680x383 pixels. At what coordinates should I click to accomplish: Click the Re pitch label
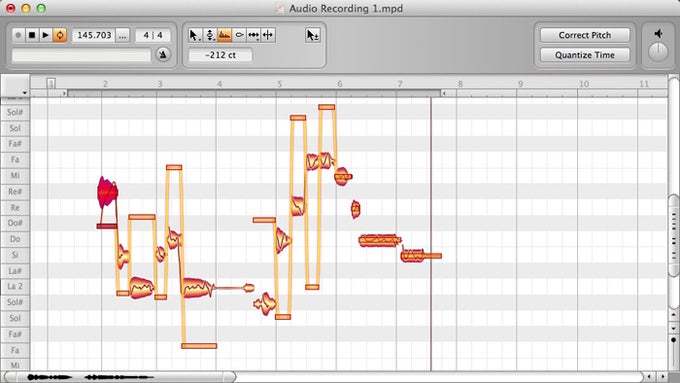[15, 207]
